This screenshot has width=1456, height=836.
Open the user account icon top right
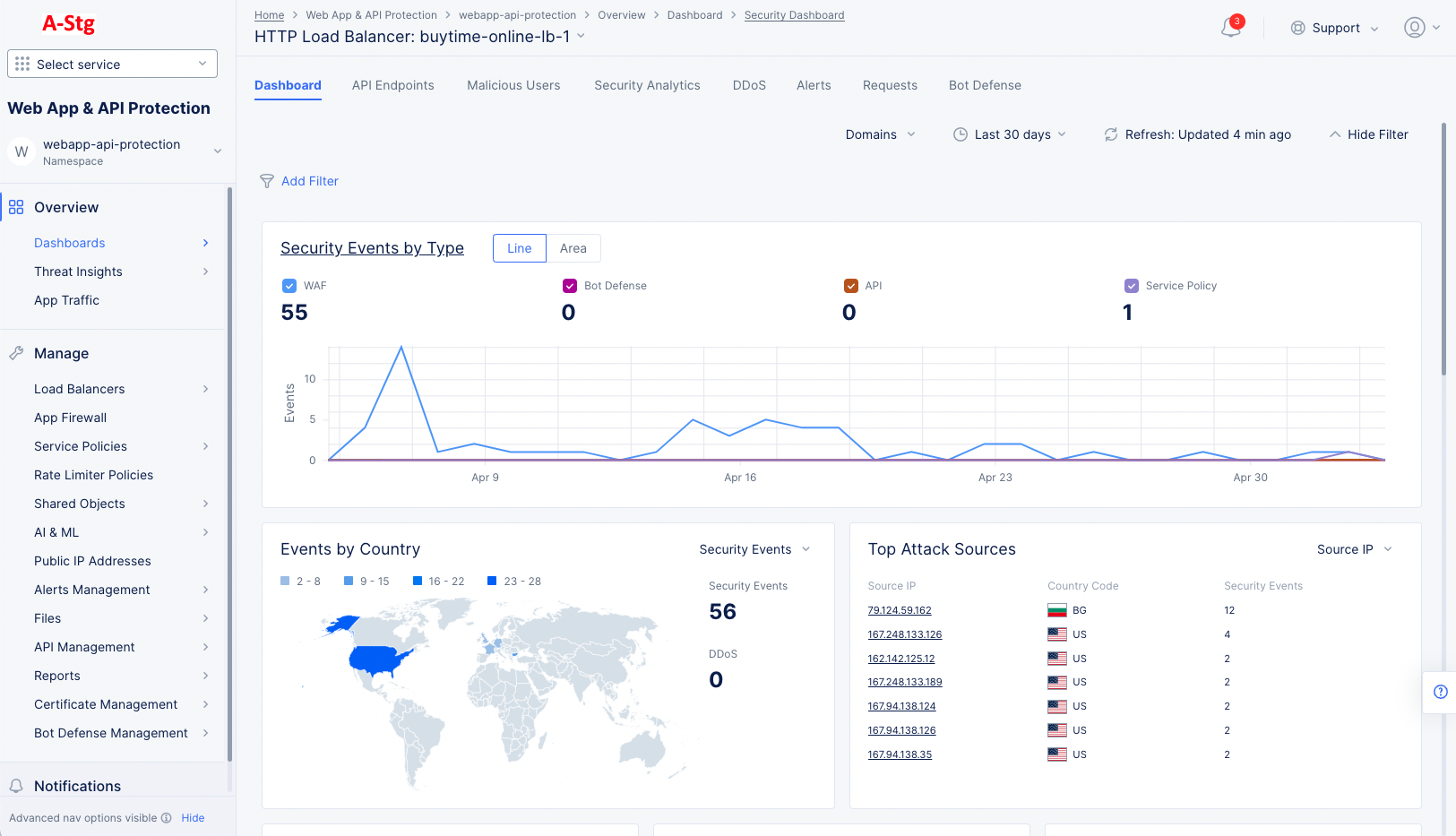pyautogui.click(x=1415, y=28)
